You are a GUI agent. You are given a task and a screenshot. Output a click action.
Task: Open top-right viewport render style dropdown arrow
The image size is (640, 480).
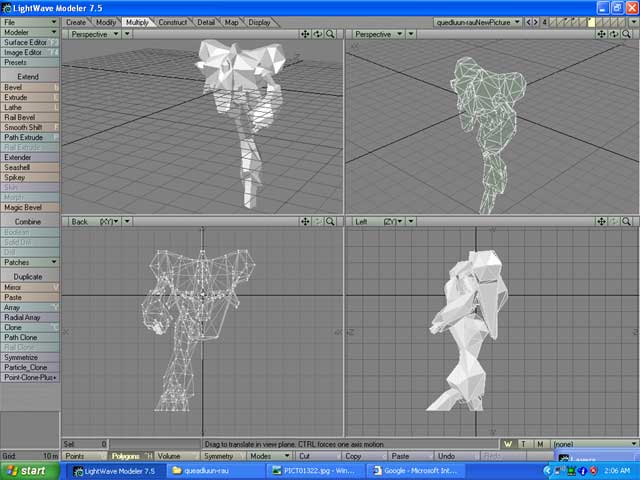tap(411, 34)
